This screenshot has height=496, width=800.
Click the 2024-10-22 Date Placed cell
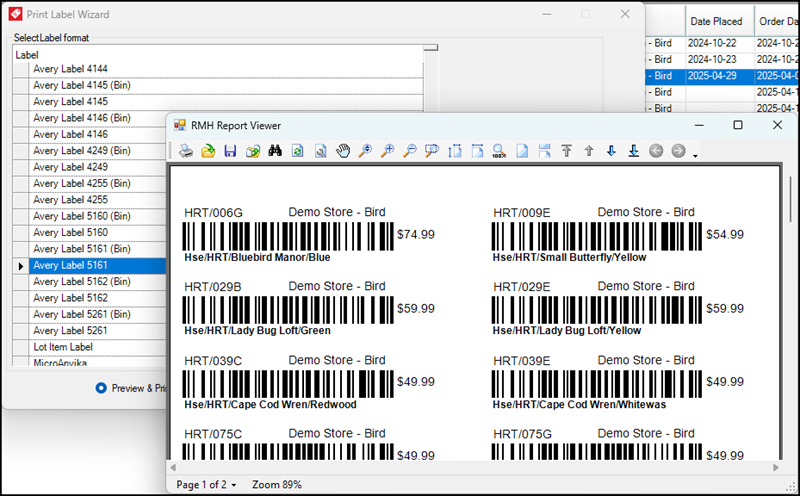719,43
